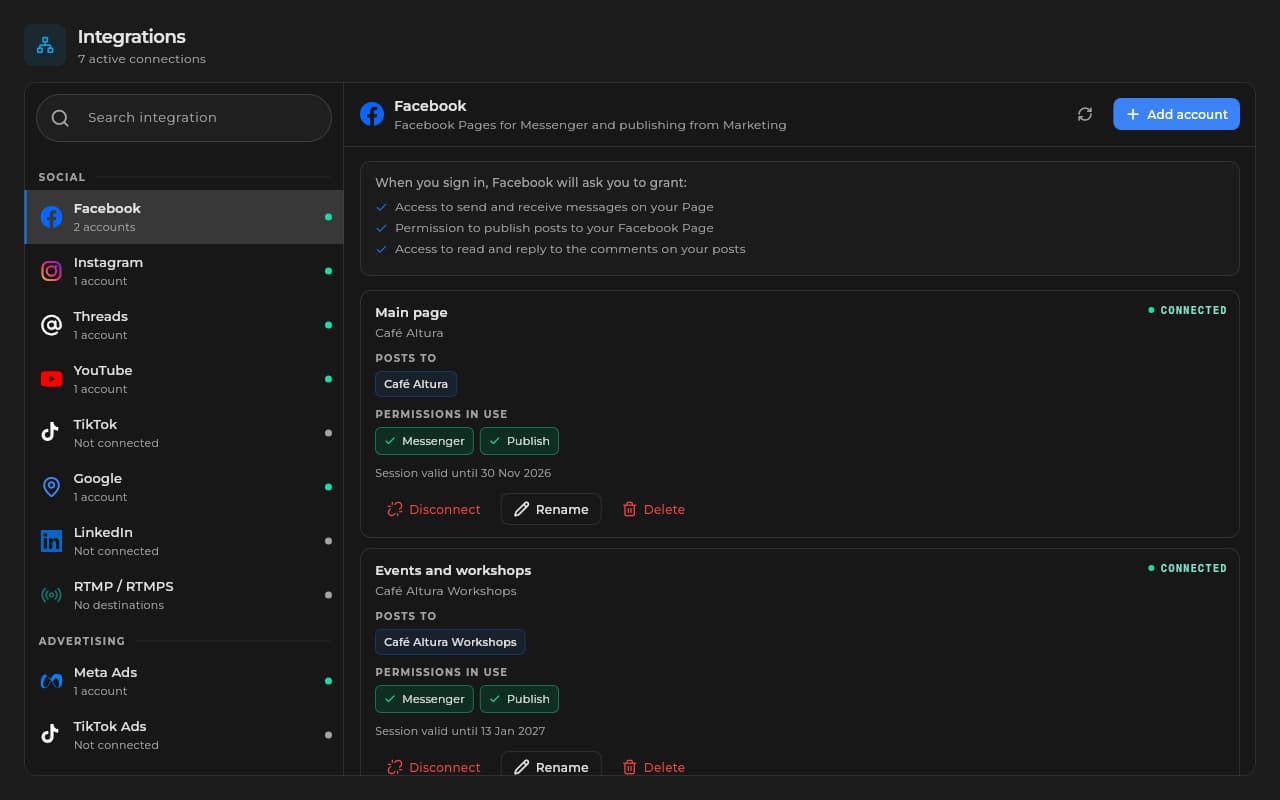Click "Session valid until 13 Jan 2027"

[460, 731]
